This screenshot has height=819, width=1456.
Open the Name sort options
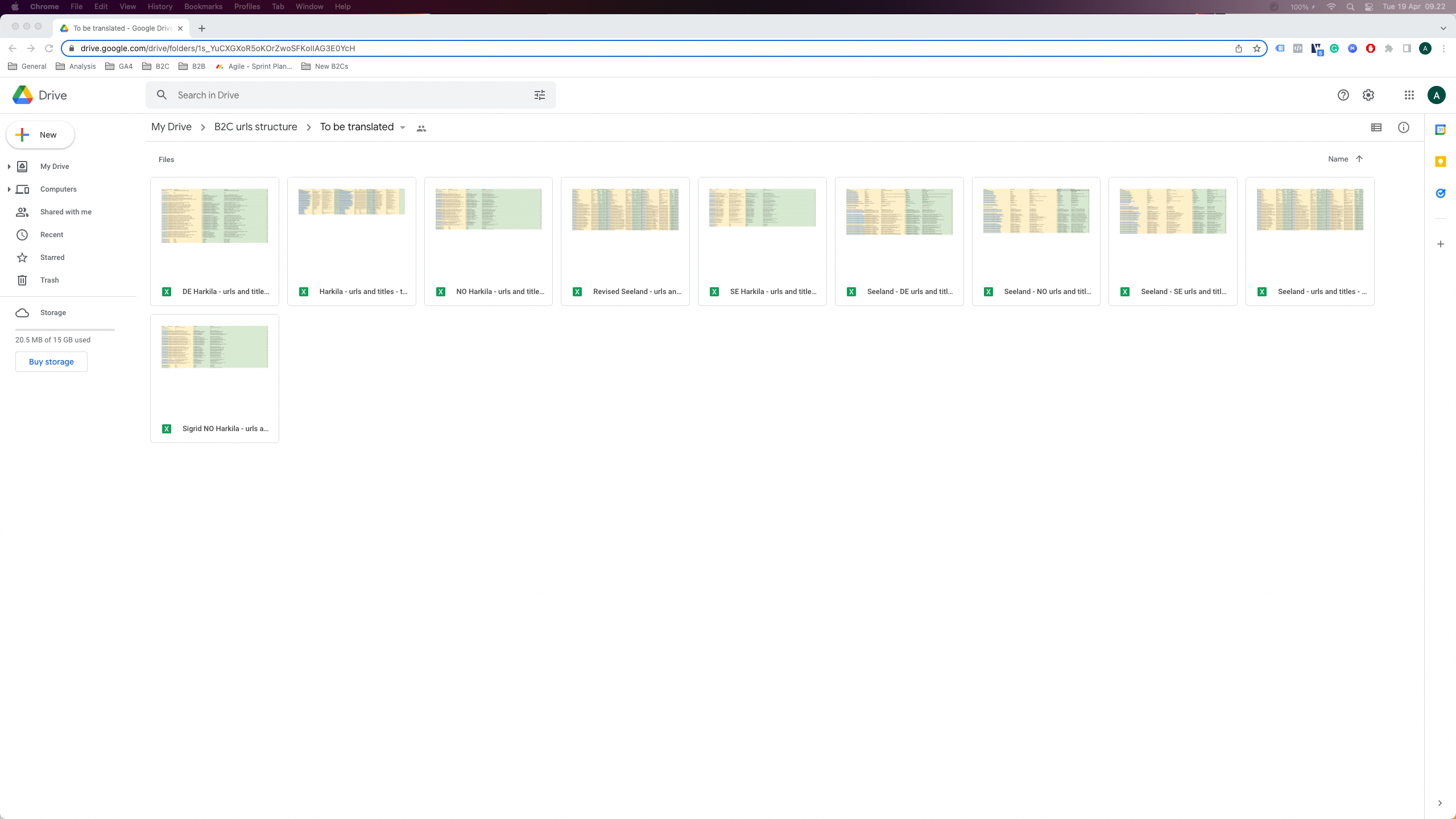tap(1338, 159)
